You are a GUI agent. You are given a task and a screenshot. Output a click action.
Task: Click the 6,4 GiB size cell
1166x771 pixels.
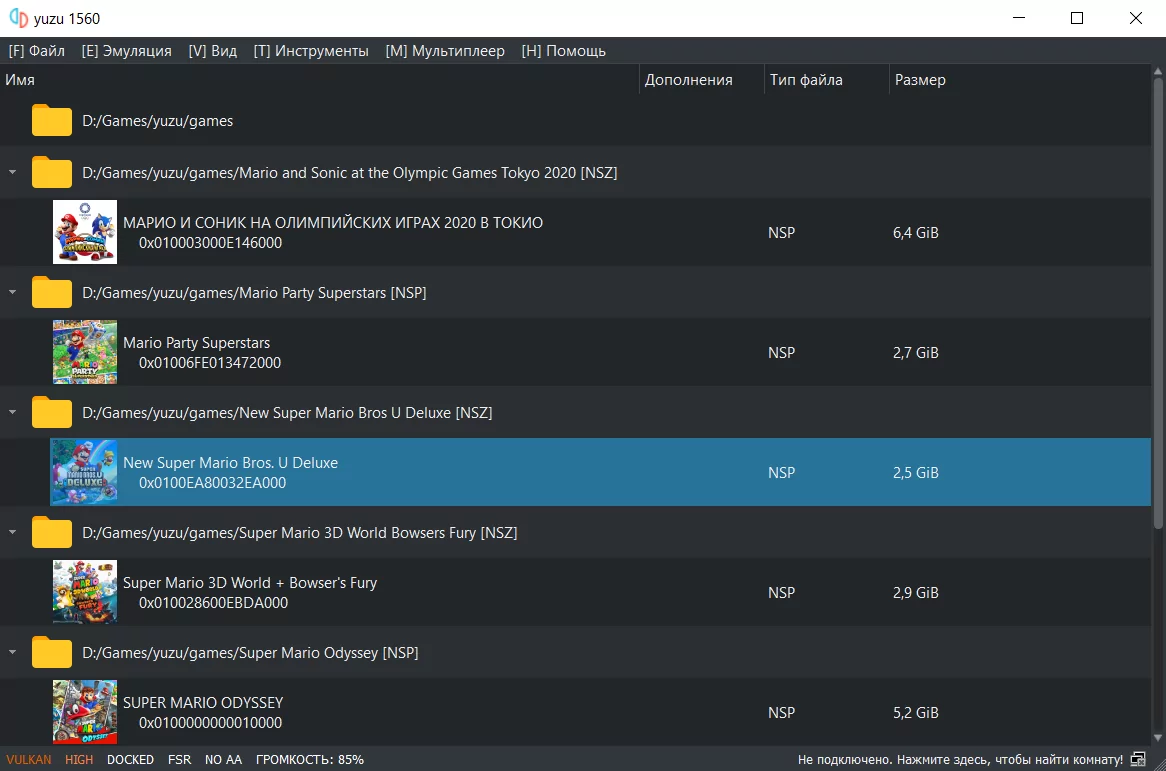pos(915,233)
